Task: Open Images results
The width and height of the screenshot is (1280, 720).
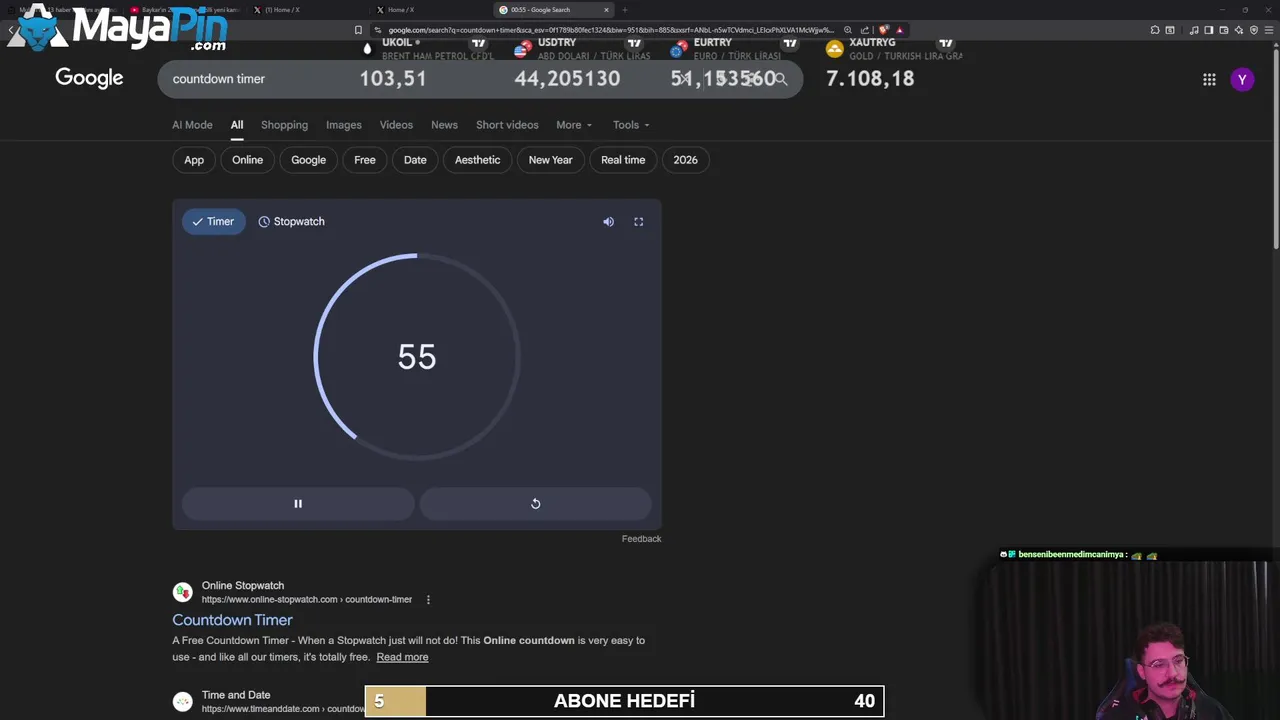Action: (x=343, y=125)
